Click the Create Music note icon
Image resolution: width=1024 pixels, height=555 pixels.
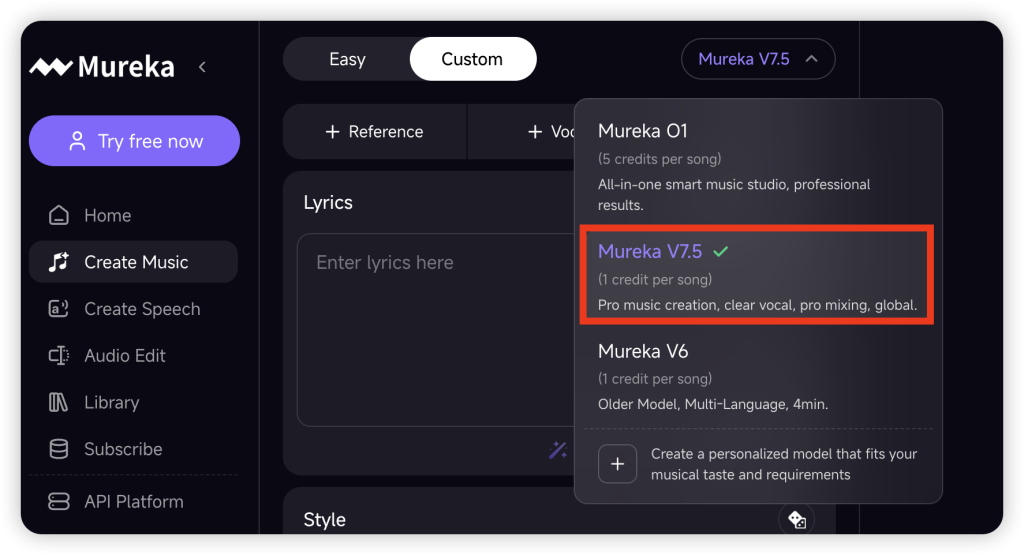click(x=59, y=262)
